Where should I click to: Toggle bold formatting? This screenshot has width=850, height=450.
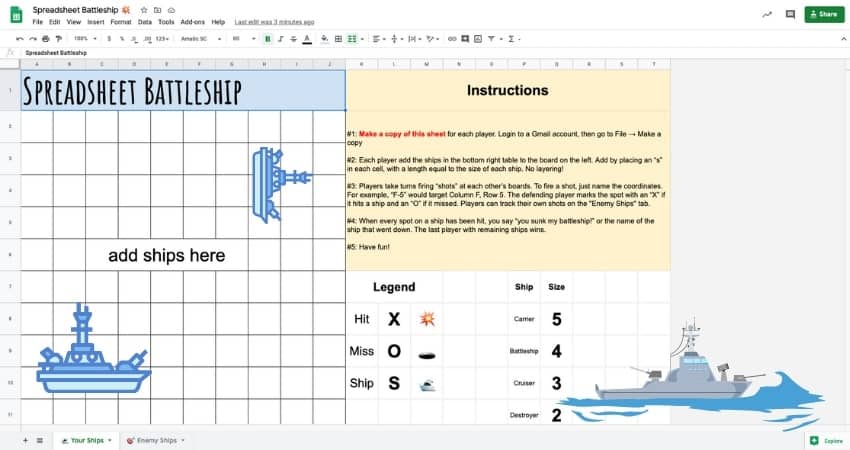coord(267,38)
